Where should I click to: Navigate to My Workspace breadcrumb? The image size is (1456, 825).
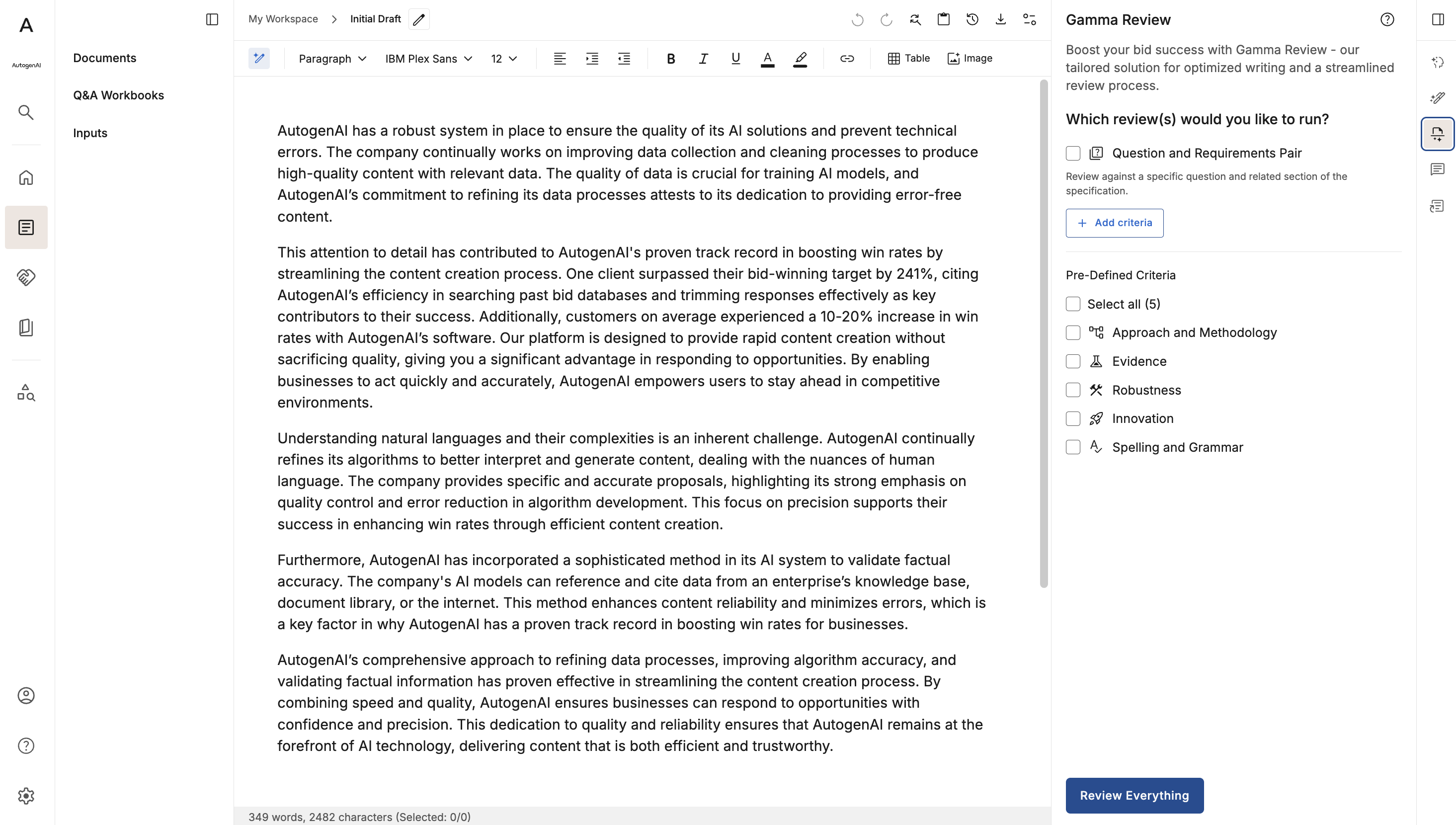pos(283,19)
